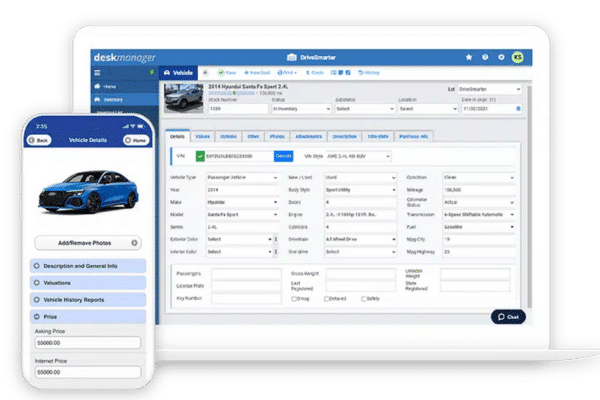The image size is (600, 400).
Task: Open the help question mark icon
Action: (x=485, y=57)
